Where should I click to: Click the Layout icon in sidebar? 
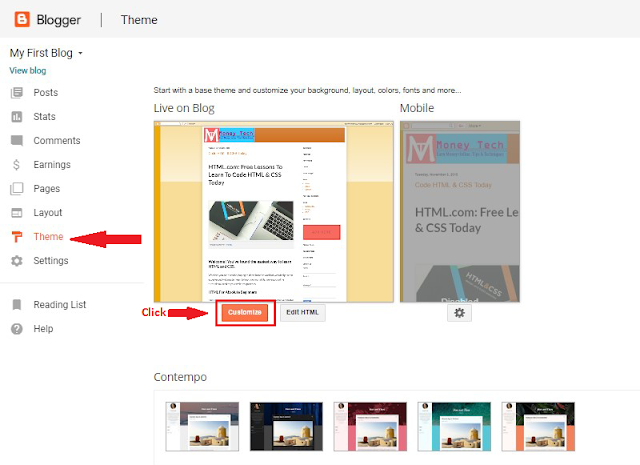click(17, 213)
